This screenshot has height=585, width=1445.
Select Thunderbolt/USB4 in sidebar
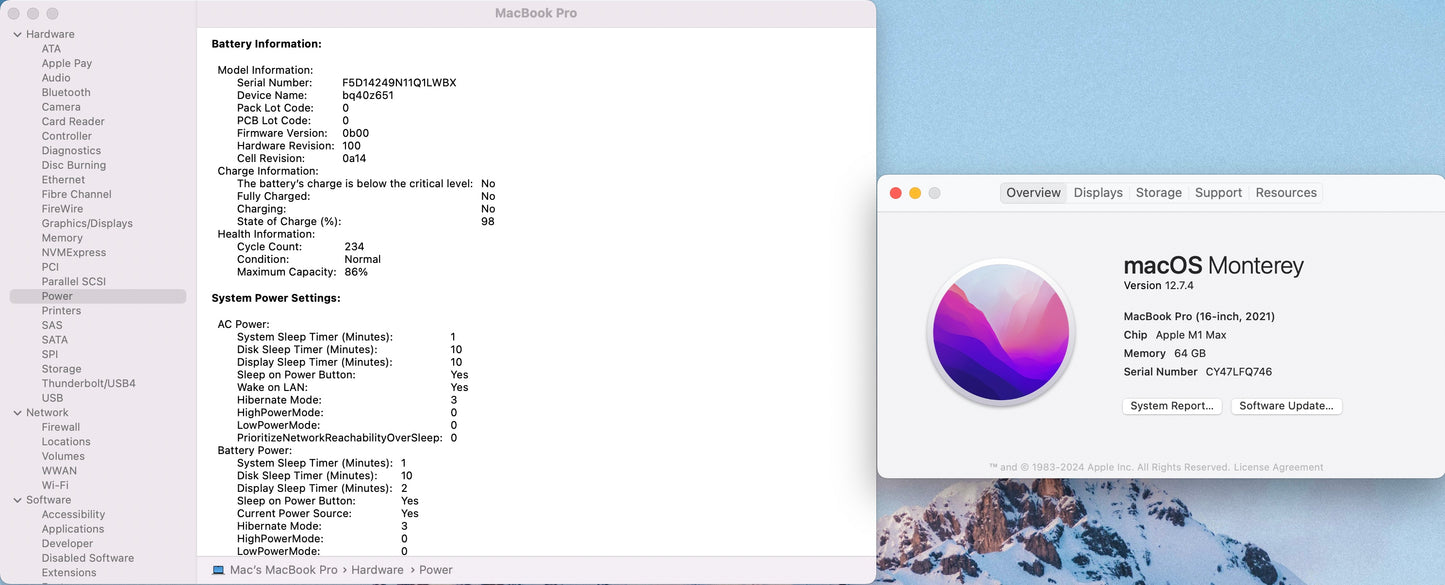click(88, 383)
